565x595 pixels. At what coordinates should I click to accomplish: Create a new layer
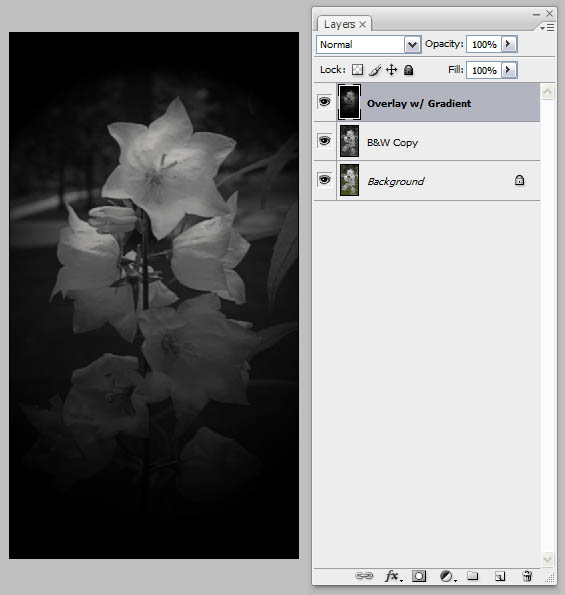(x=500, y=576)
